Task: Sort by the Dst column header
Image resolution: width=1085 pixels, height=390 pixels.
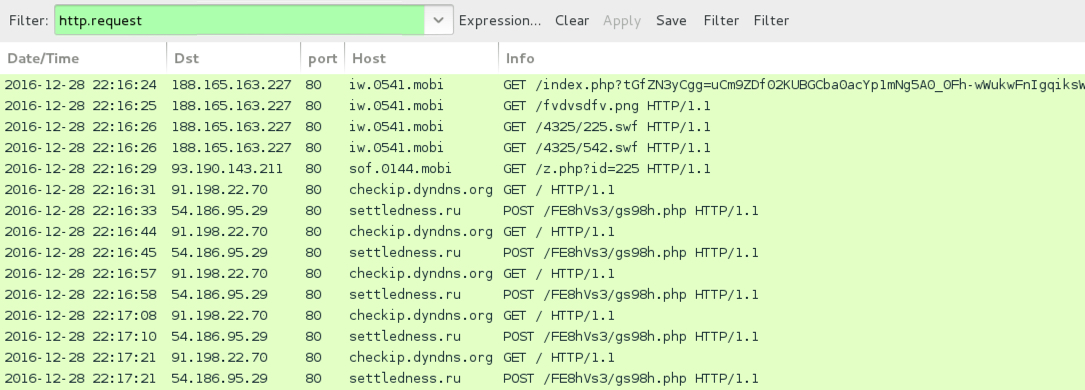Action: 234,59
